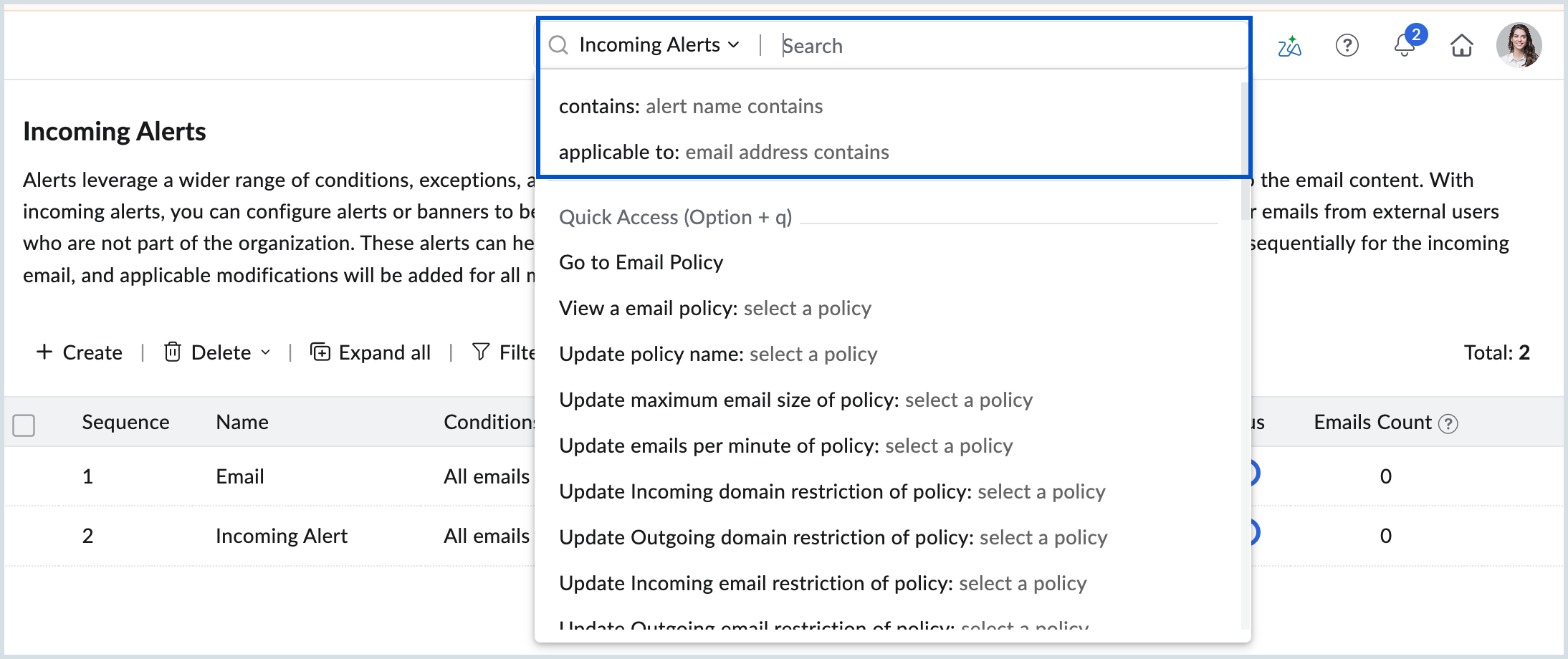Click the Help question mark icon

coord(1347,45)
